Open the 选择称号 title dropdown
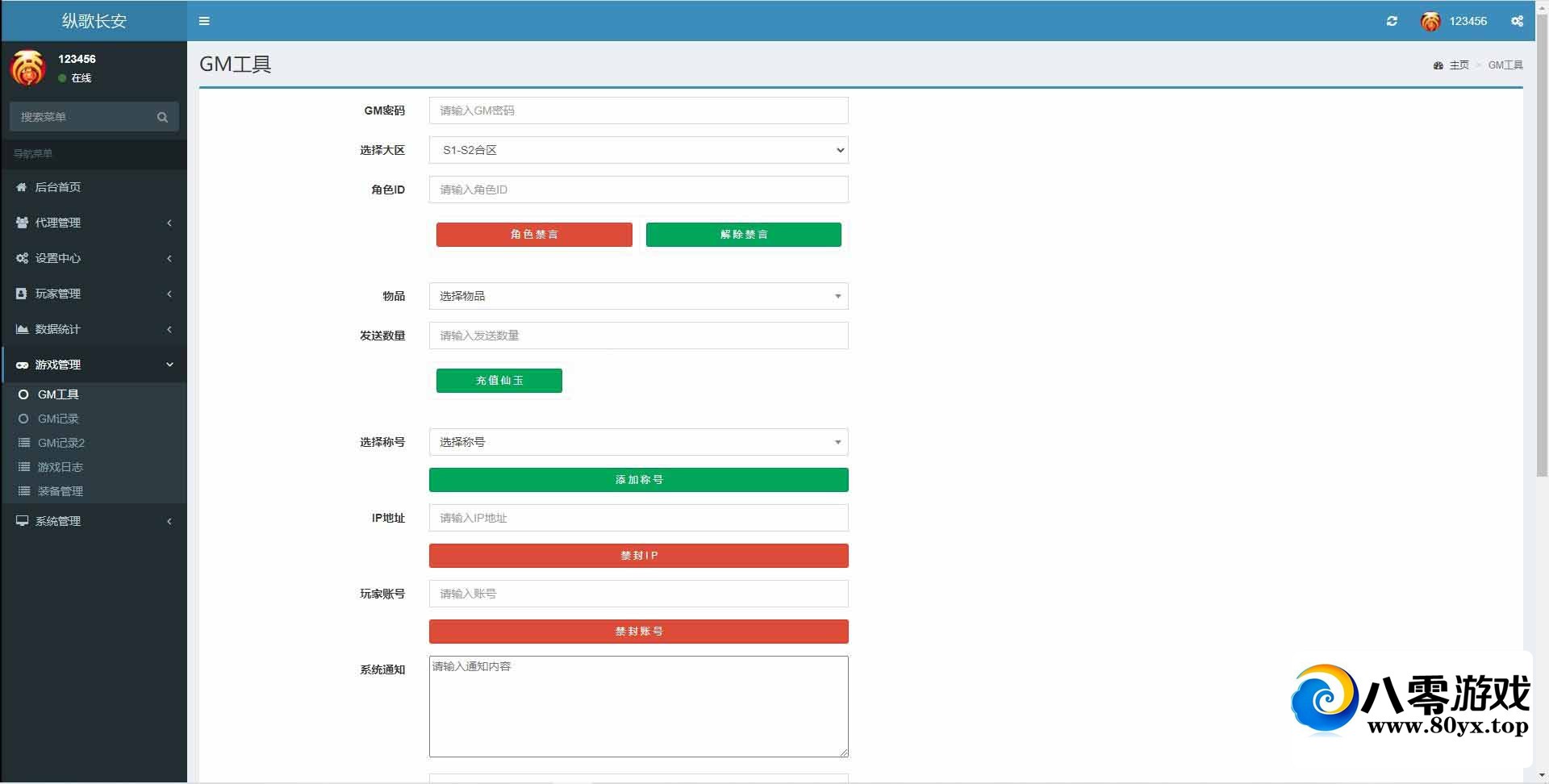Screen dimensions: 1549x784 638,442
